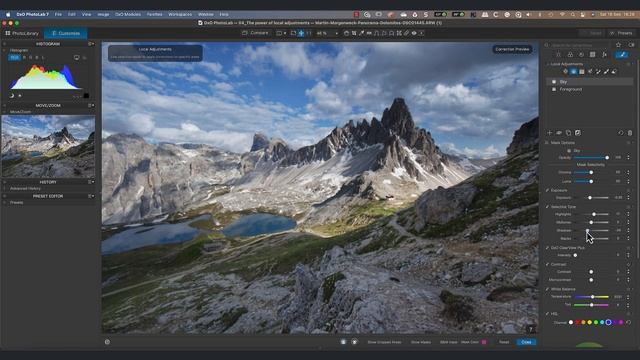Click Reset in the bottom bar
The height and width of the screenshot is (360, 640).
click(x=504, y=342)
